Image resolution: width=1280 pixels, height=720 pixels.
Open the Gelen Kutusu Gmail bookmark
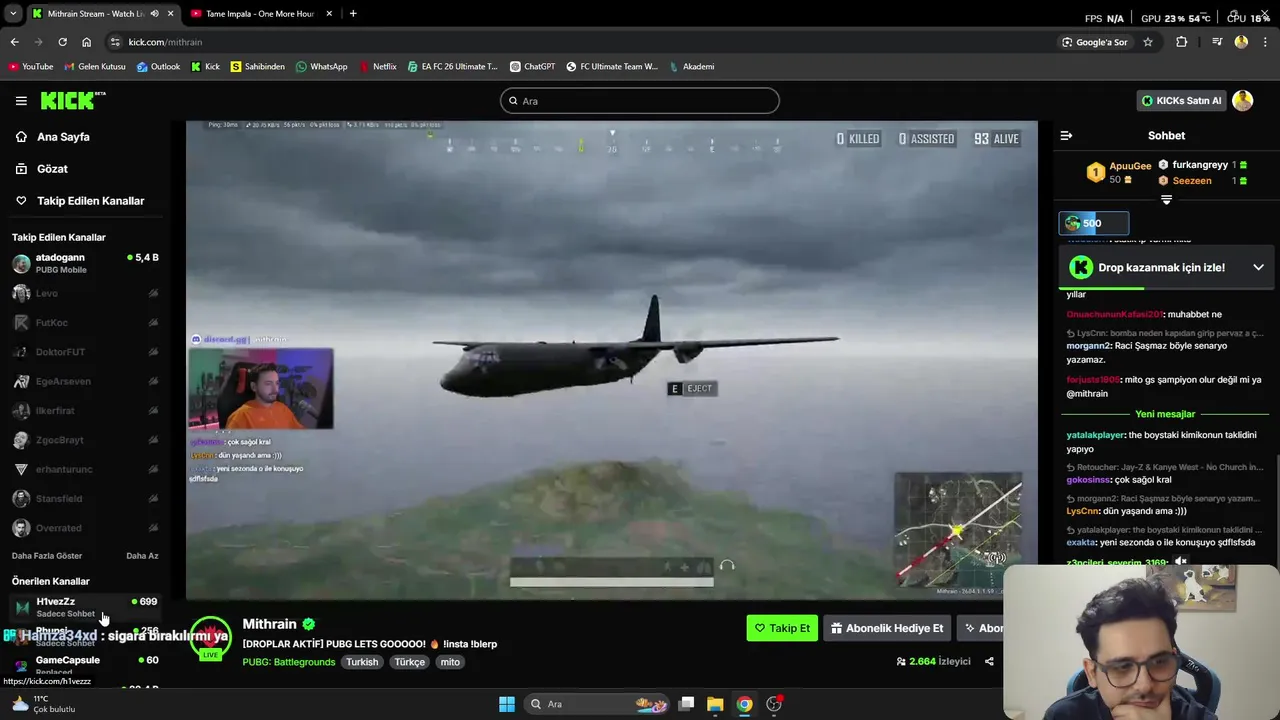click(95, 67)
